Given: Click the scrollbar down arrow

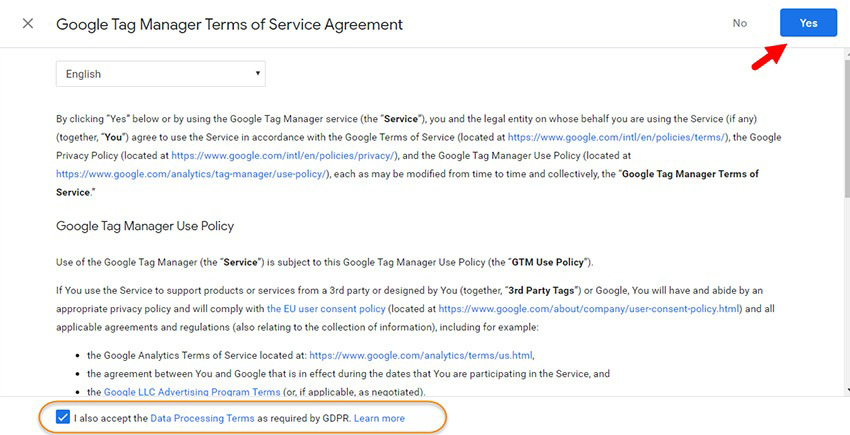Looking at the screenshot, I should [847, 389].
